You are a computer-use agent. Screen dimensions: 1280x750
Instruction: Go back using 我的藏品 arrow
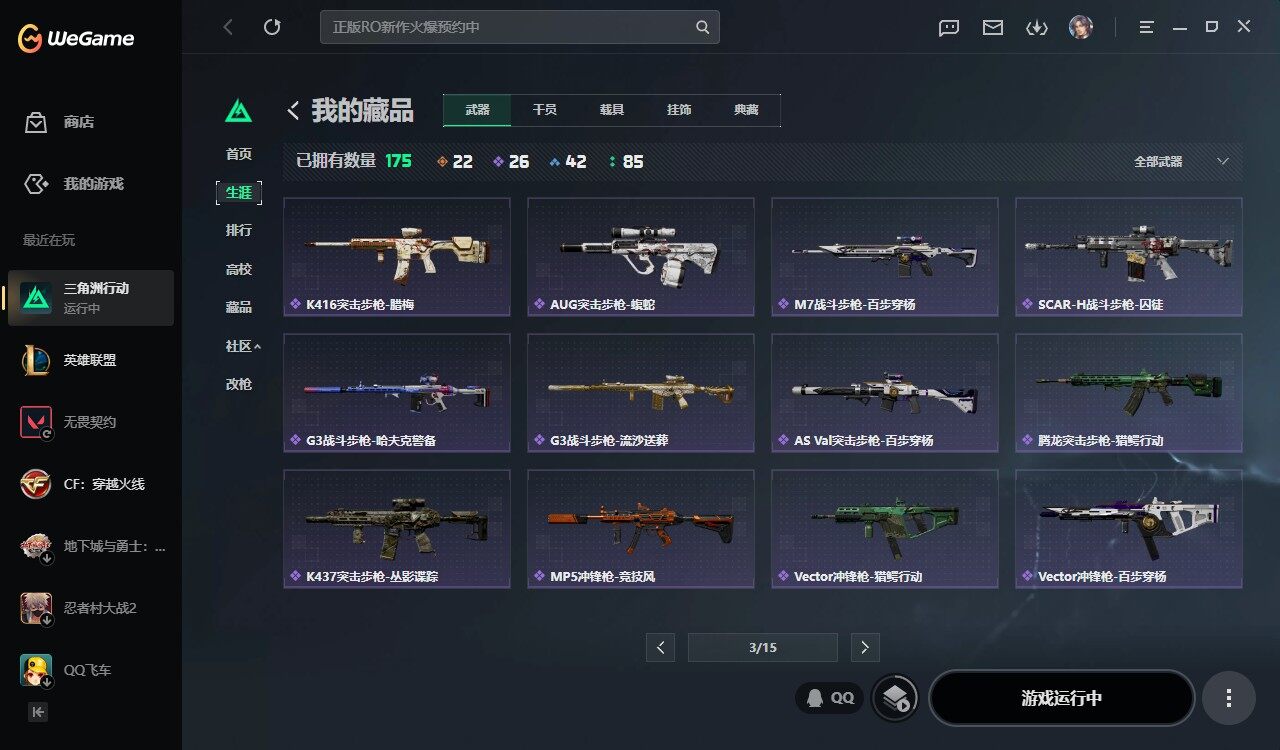pos(294,110)
